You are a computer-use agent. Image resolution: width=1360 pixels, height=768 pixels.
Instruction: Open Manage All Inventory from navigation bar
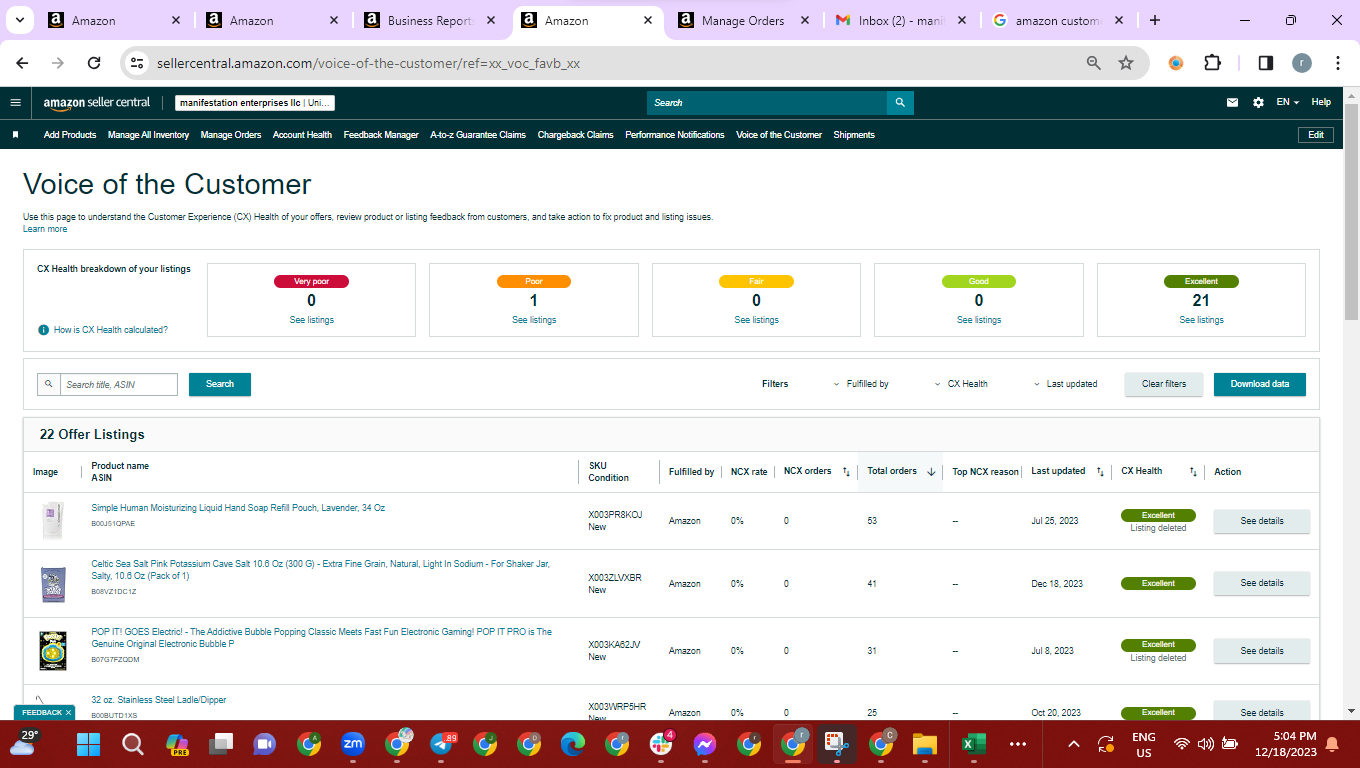[148, 135]
